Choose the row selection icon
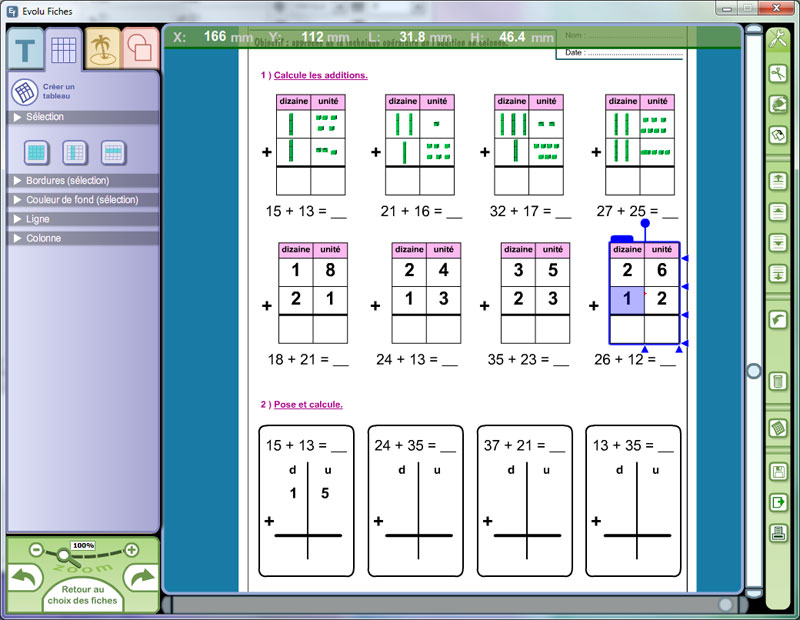The height and width of the screenshot is (620, 800). click(113, 153)
